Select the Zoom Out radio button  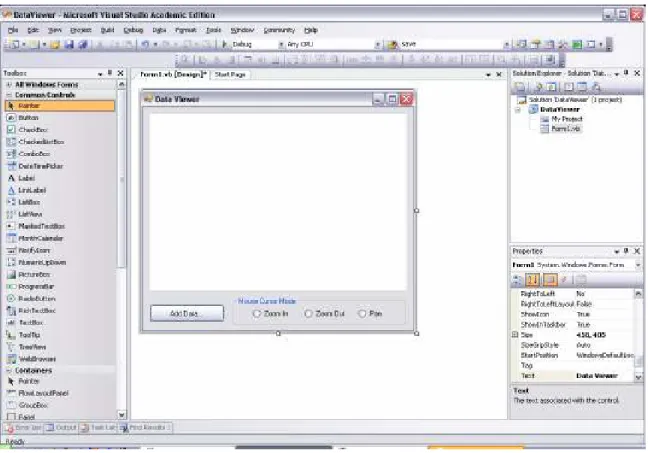324,314
